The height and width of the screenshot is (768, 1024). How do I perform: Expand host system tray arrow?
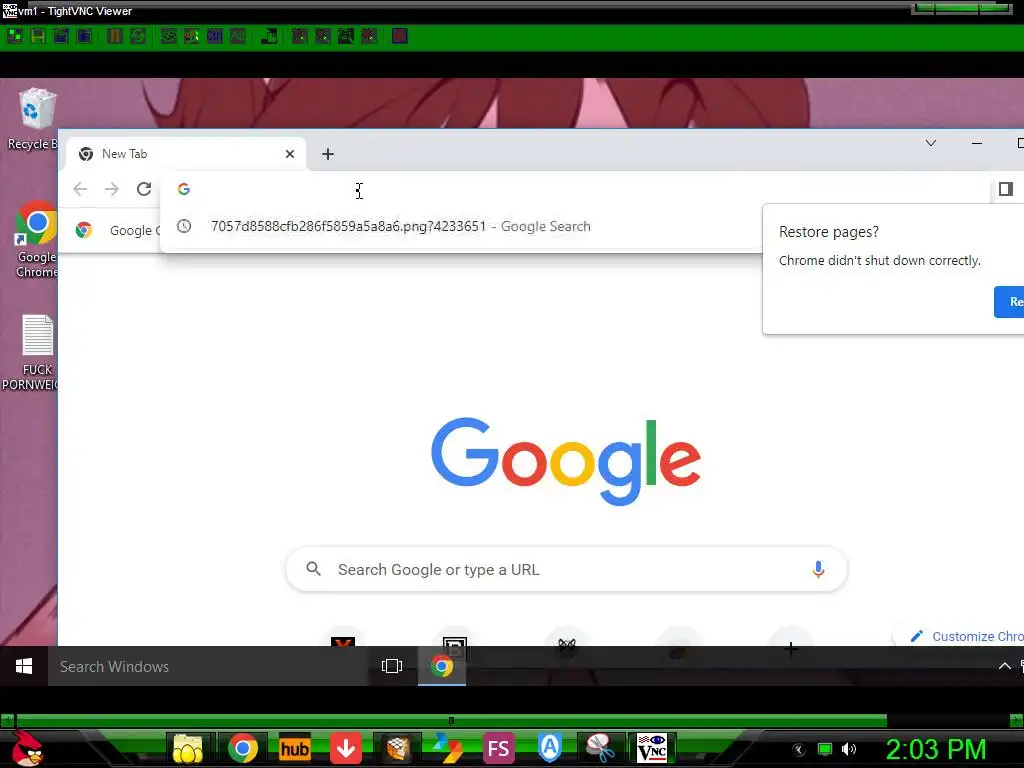click(x=798, y=750)
